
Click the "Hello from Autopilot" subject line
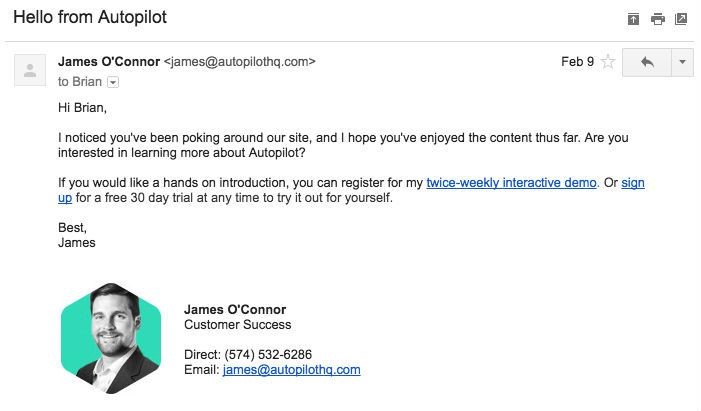pyautogui.click(x=90, y=17)
